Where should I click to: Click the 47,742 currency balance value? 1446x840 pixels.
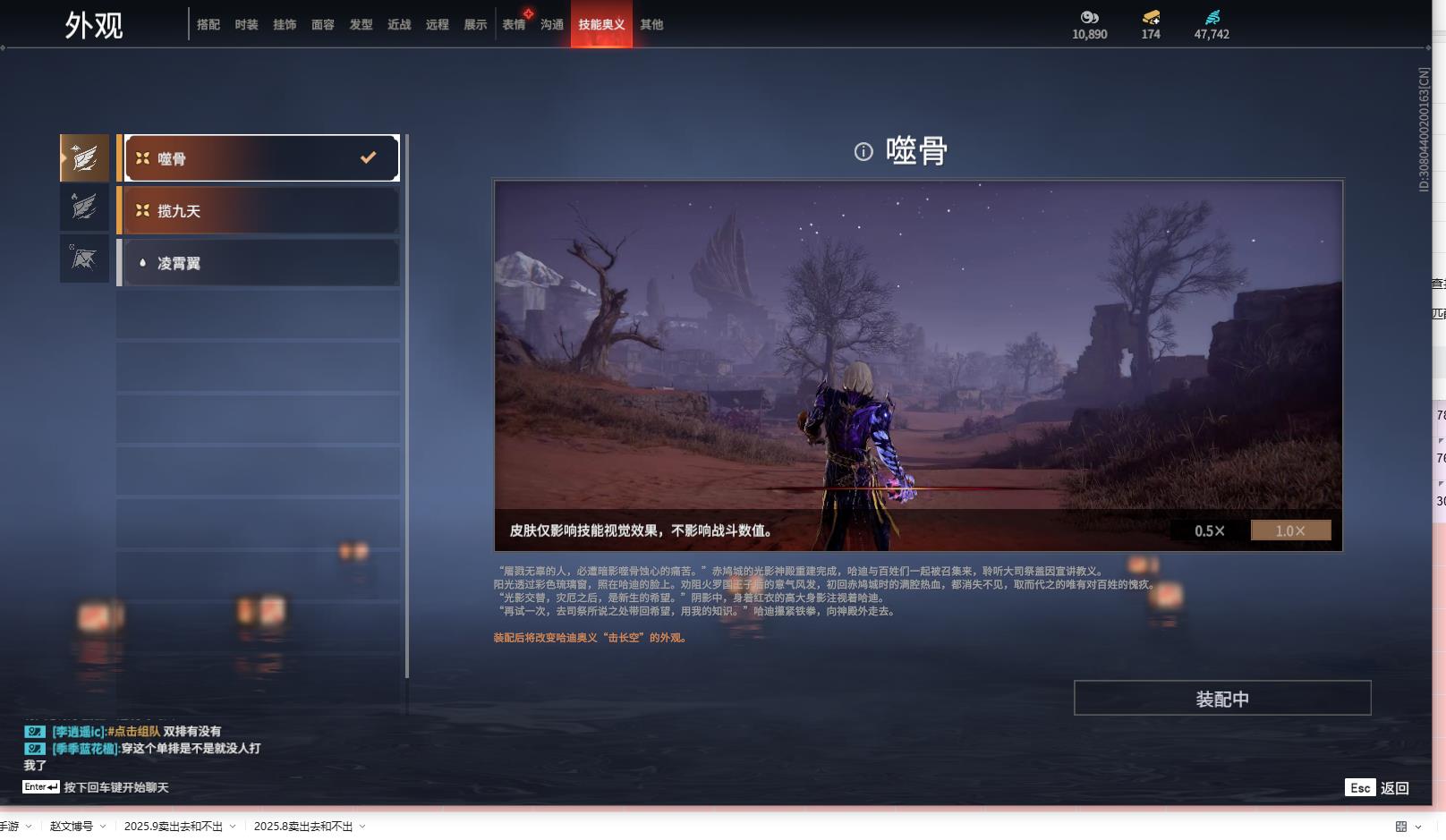(1212, 35)
